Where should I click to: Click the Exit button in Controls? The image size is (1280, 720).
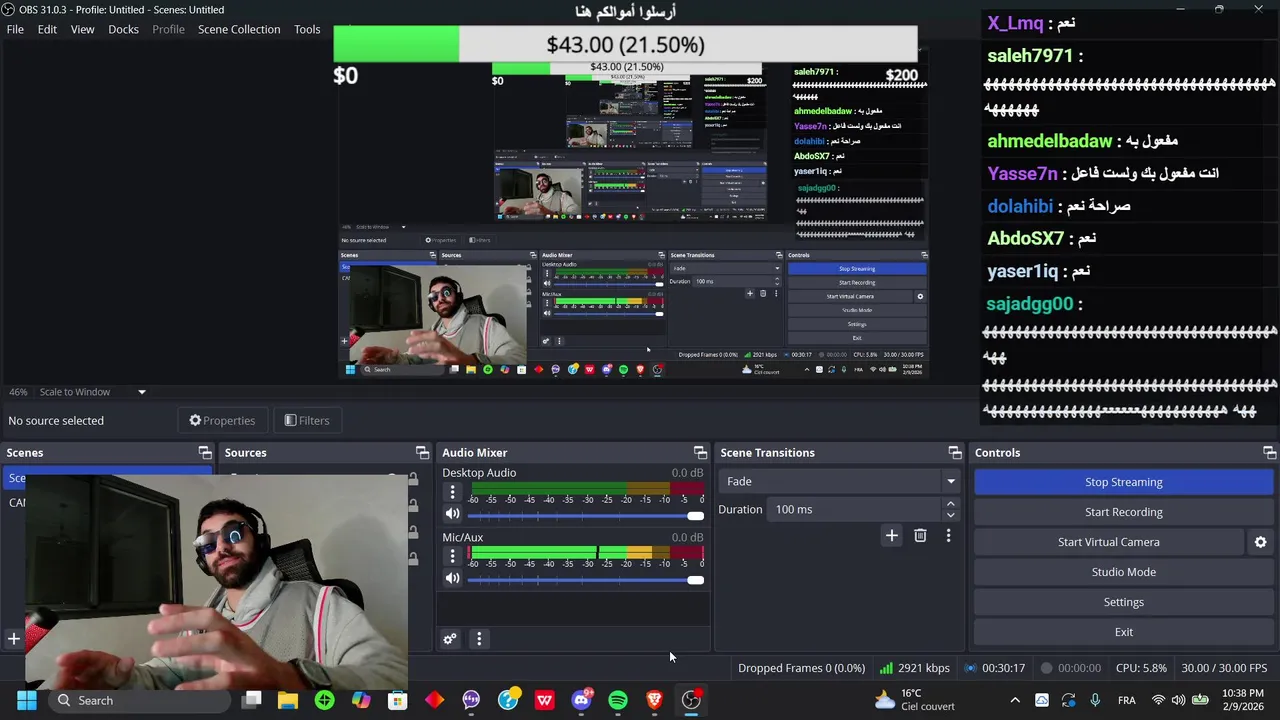(1123, 632)
